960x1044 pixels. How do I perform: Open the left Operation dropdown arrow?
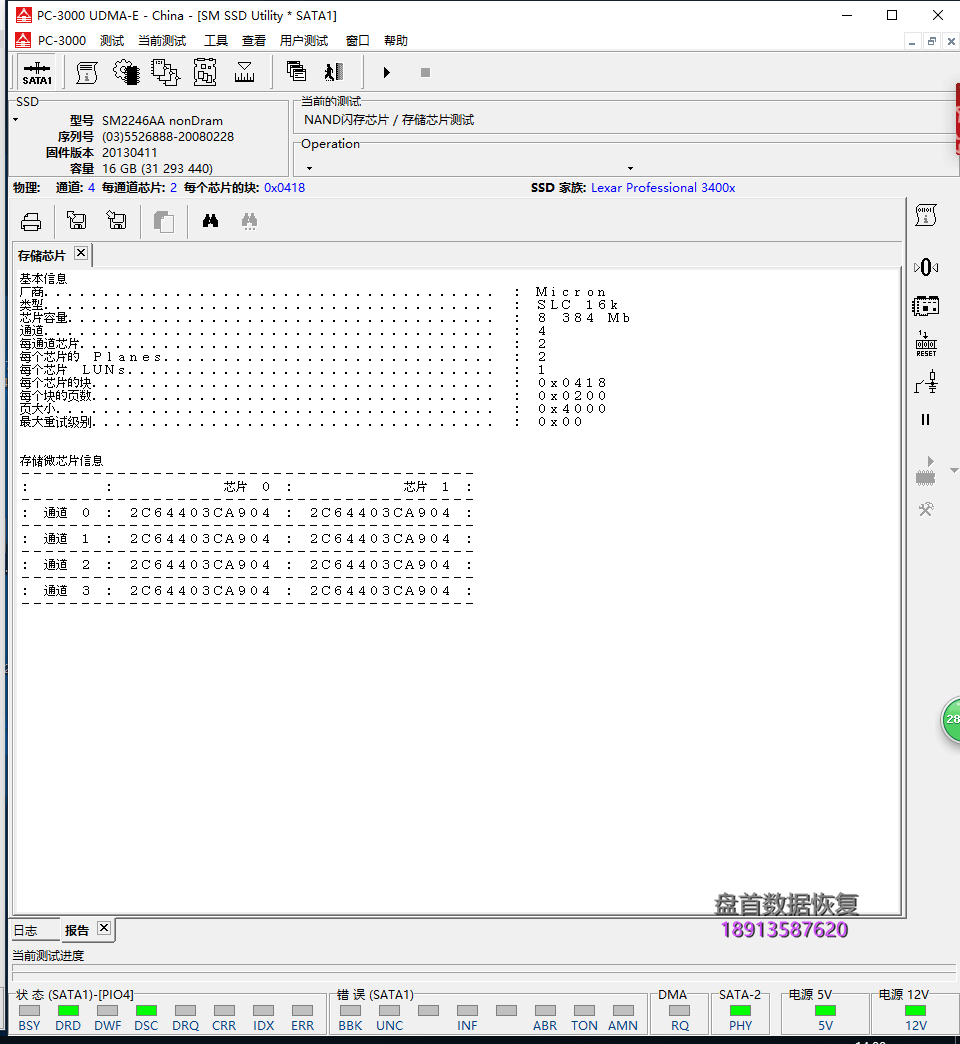(309, 168)
